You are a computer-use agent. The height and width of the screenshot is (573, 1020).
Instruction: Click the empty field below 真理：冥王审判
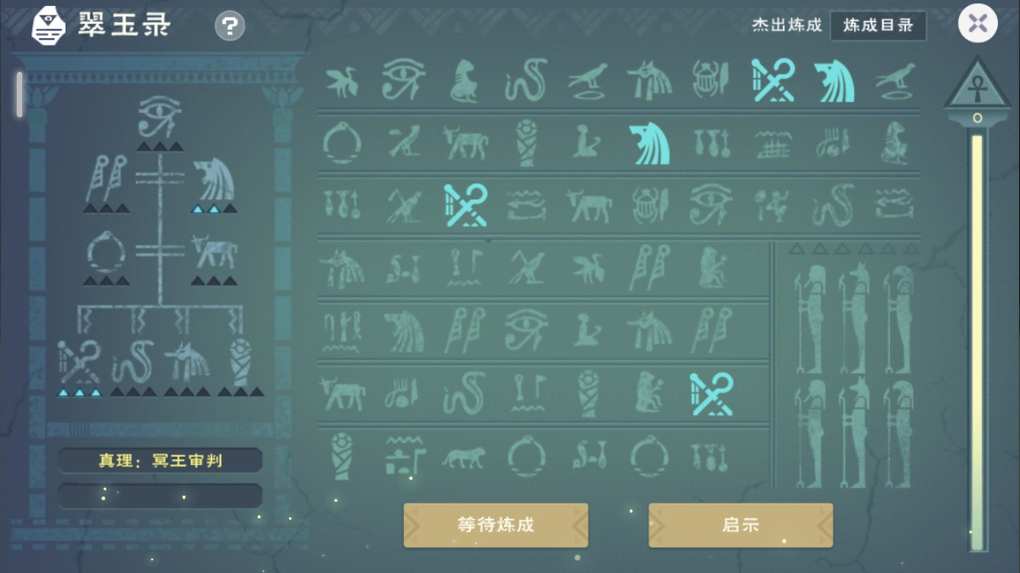(x=160, y=496)
